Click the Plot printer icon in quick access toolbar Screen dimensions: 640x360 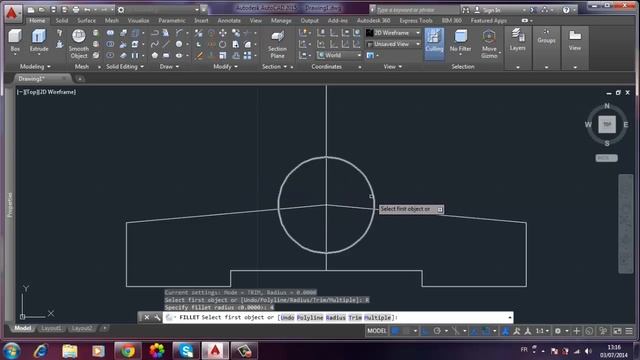pos(76,10)
